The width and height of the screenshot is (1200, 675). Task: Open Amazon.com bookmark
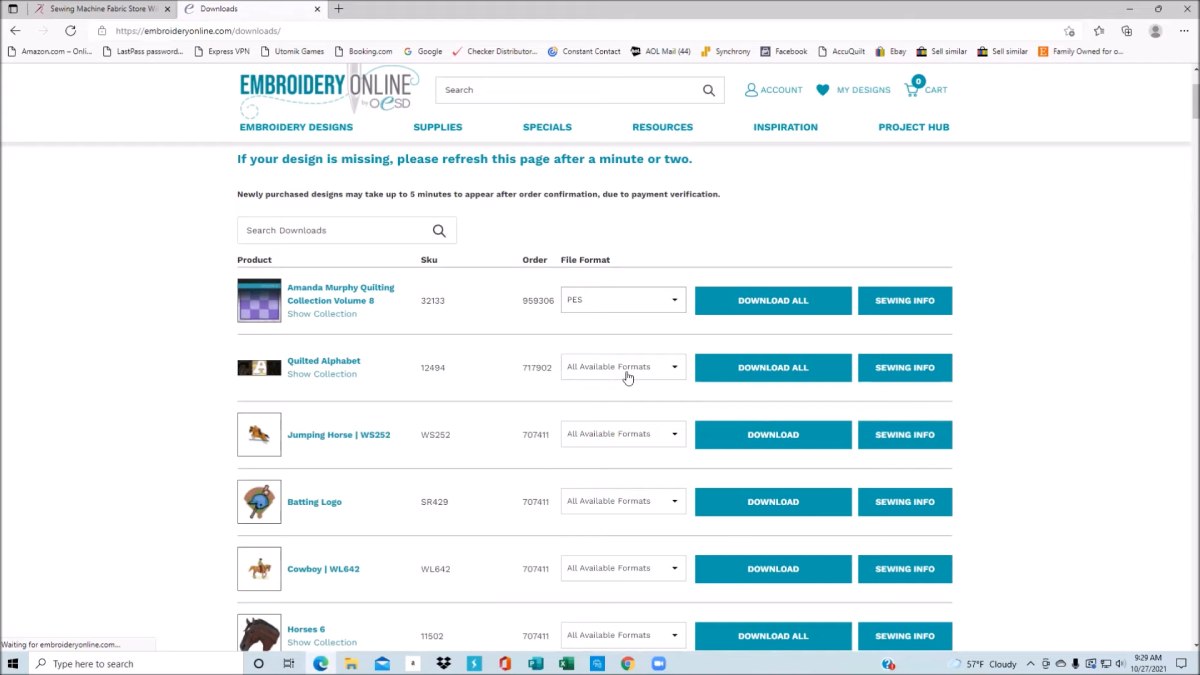click(x=50, y=51)
